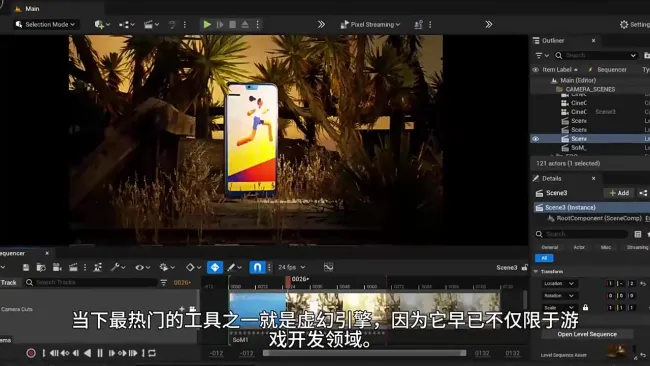Expand hidden toolbar items before Pixel Streaming
The height and width of the screenshot is (366, 650).
(321, 24)
